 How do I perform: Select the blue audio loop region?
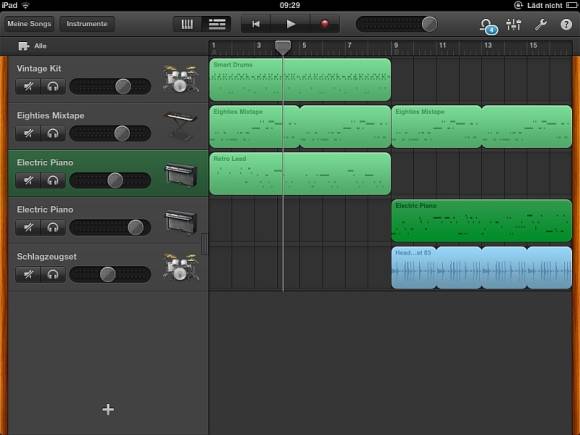[482, 267]
